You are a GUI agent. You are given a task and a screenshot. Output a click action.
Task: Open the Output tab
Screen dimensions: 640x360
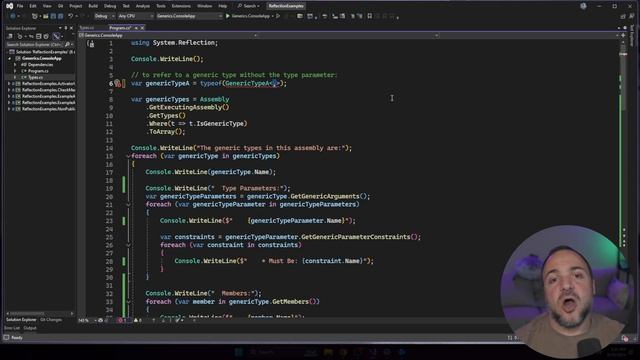(x=30, y=328)
